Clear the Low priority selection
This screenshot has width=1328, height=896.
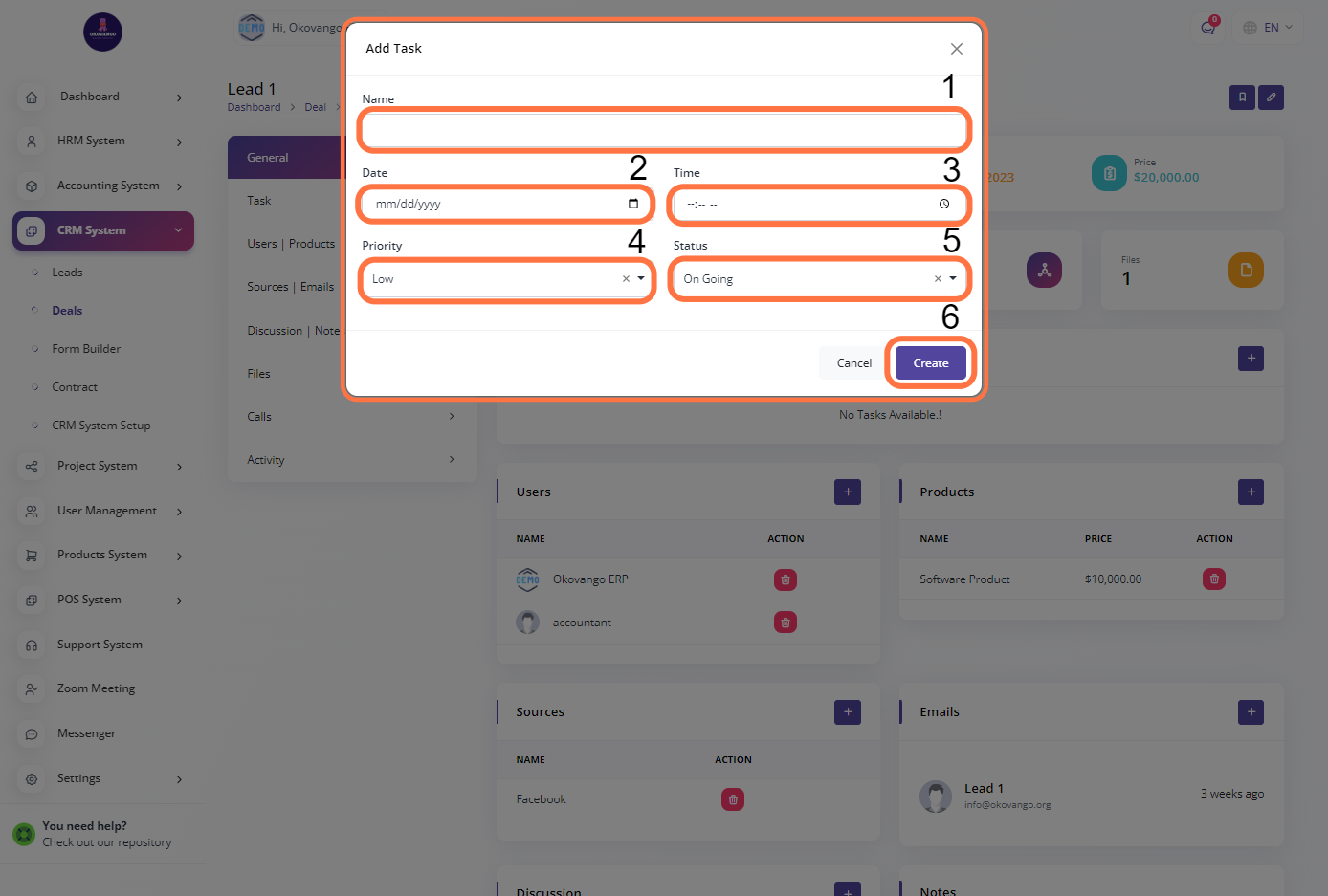click(x=626, y=279)
